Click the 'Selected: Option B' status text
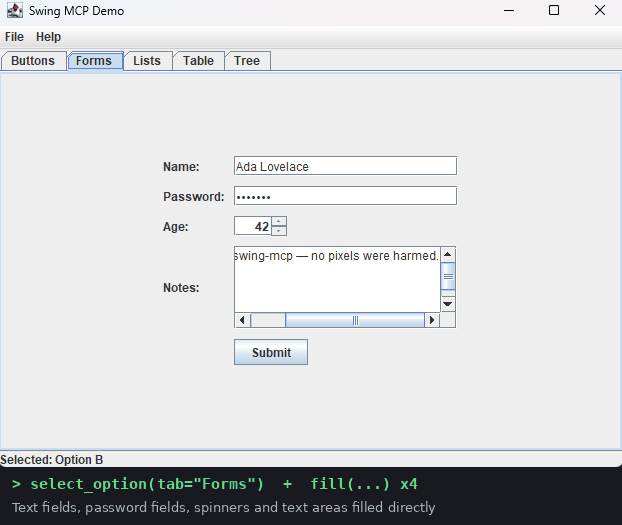The width and height of the screenshot is (622, 525). tap(52, 460)
